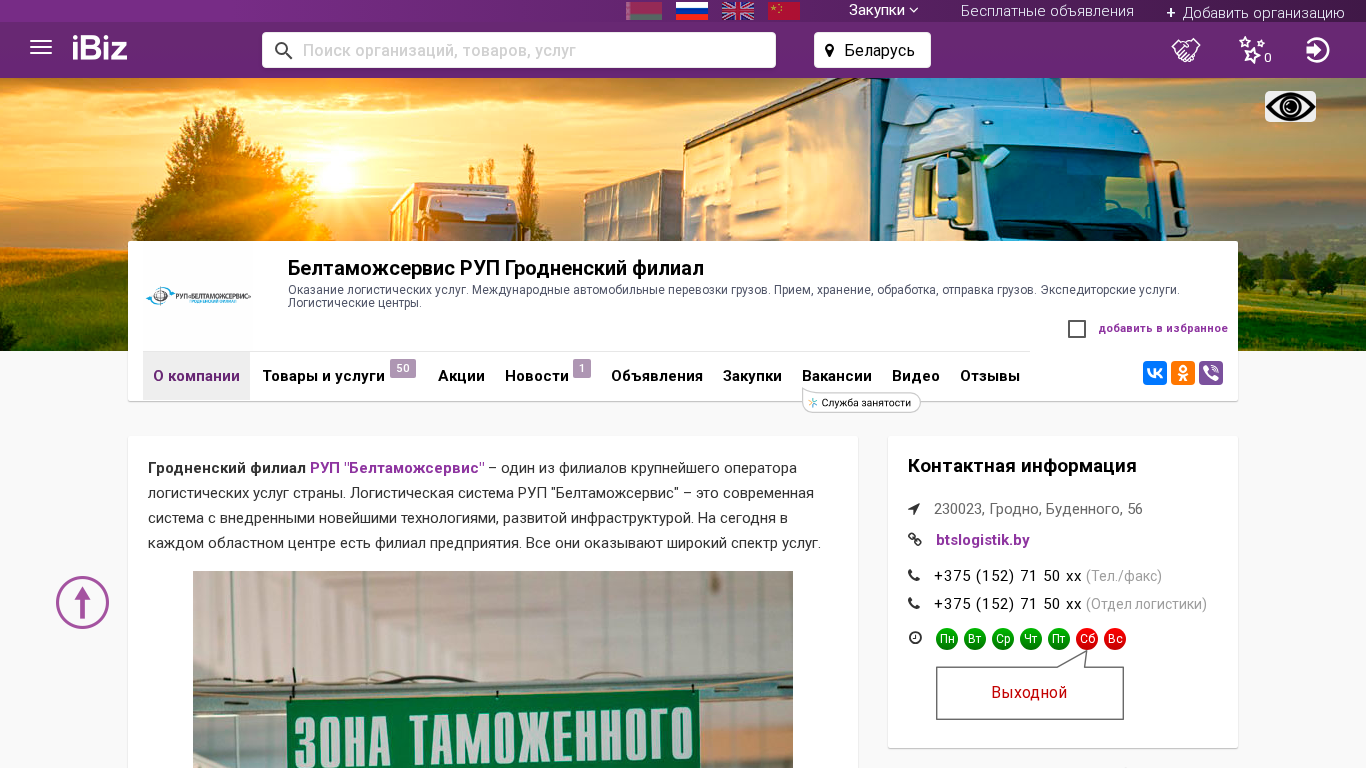This screenshot has height=768, width=1366.
Task: Switch language to Chinese flag
Action: (x=784, y=11)
